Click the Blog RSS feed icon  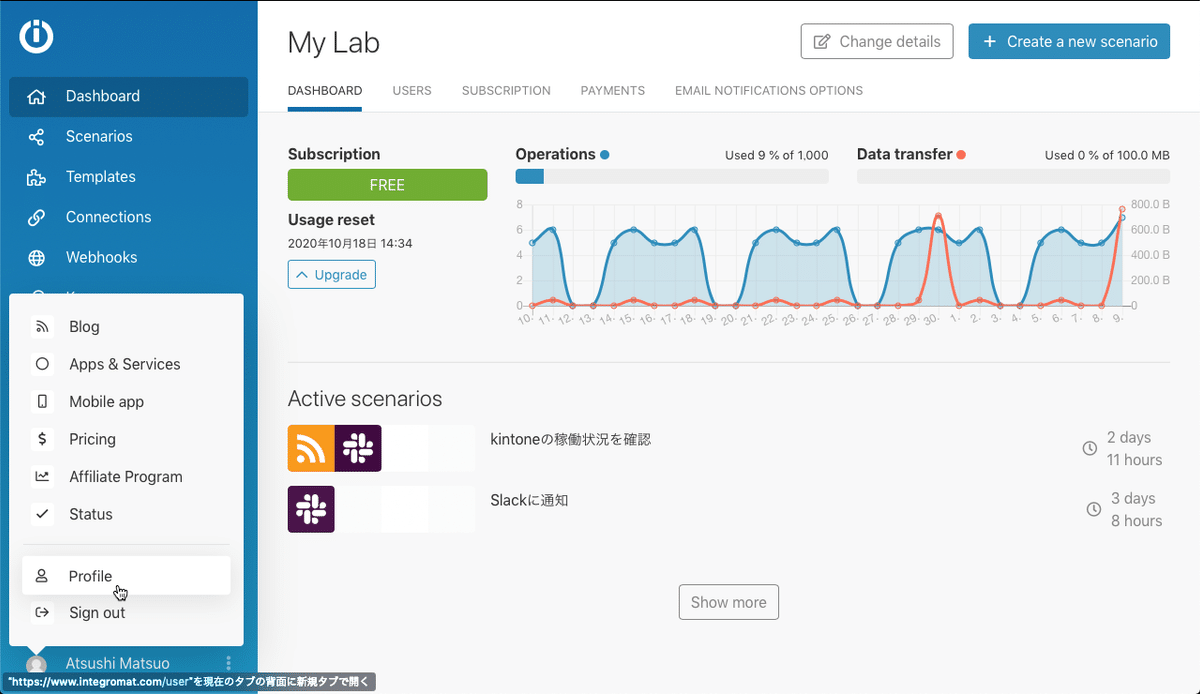click(x=42, y=327)
